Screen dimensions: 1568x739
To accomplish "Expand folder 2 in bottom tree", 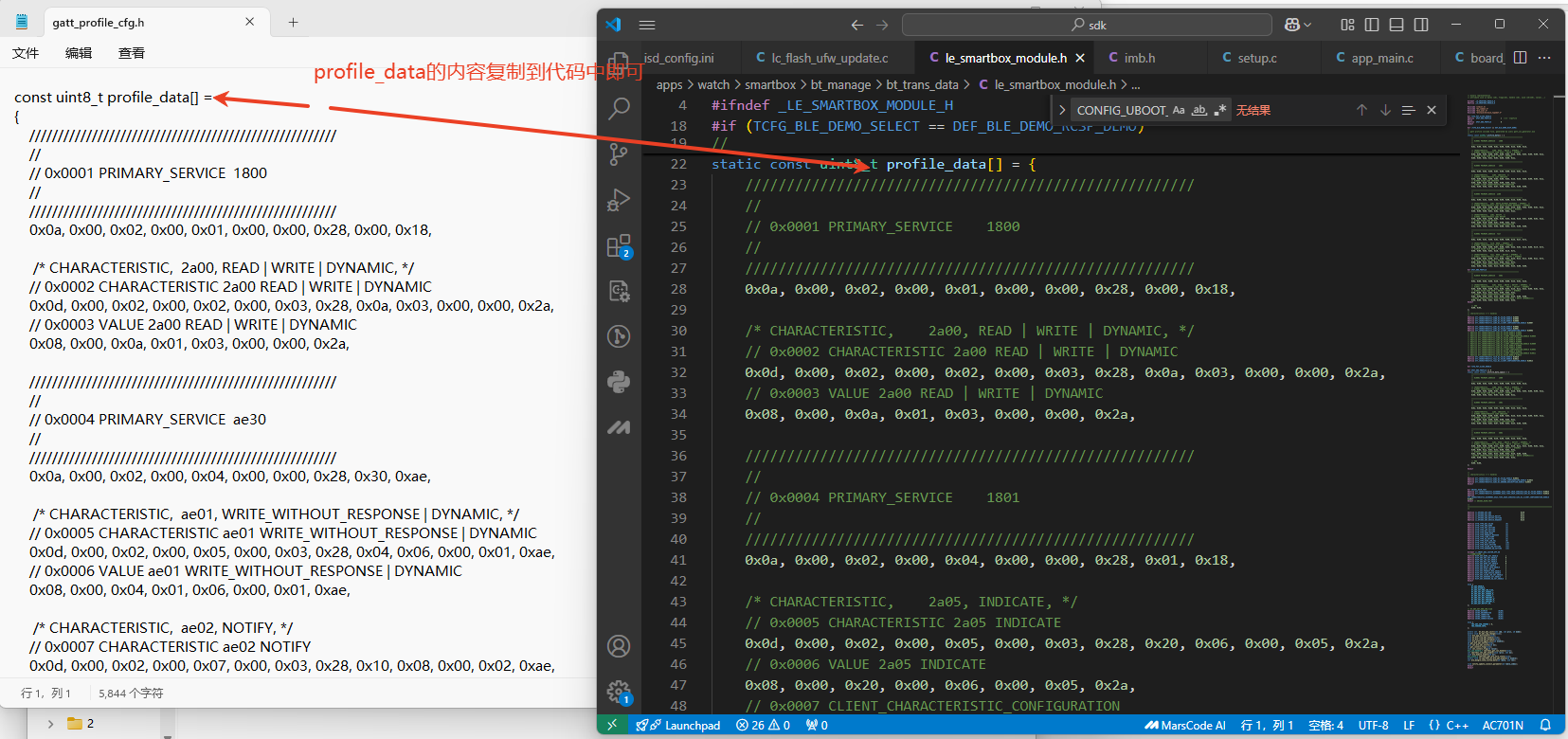I will 50,724.
